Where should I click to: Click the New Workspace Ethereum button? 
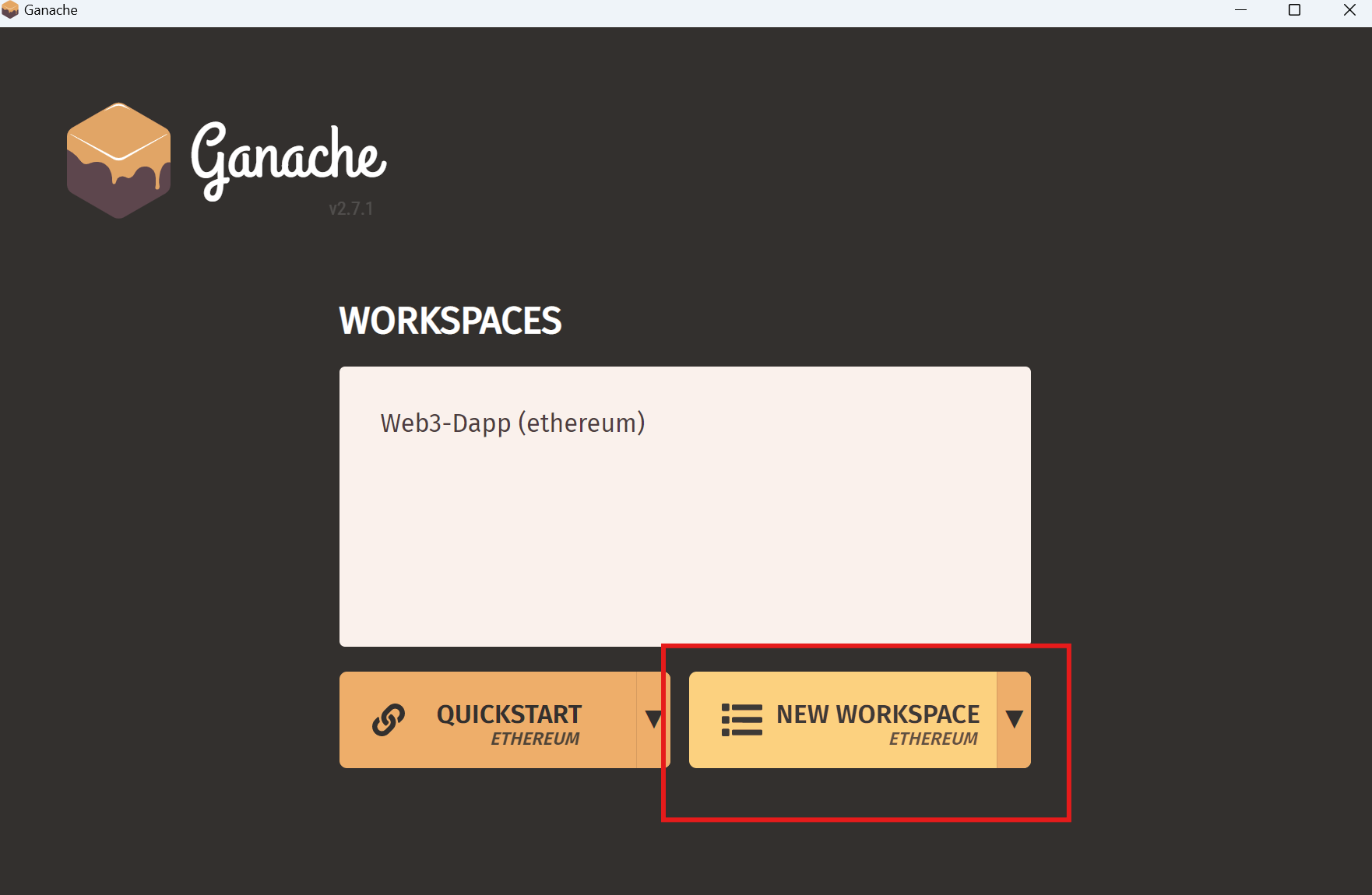click(843, 720)
